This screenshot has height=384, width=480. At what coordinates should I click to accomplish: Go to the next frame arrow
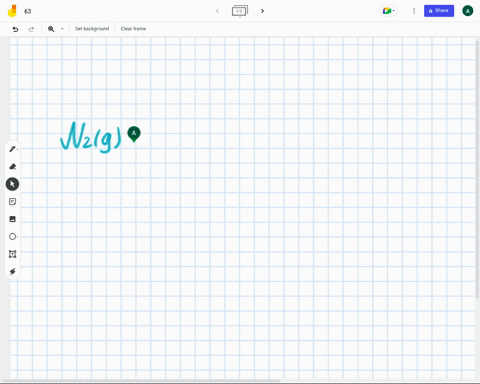(x=262, y=11)
